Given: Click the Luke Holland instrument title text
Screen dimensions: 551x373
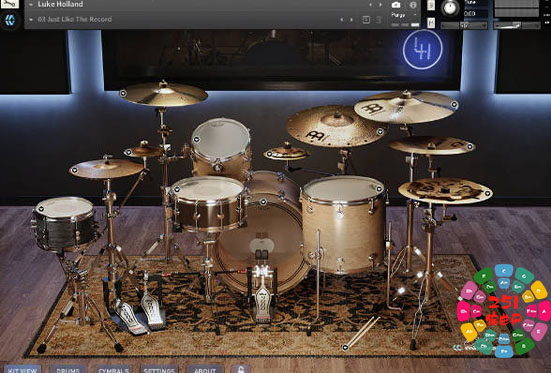Looking at the screenshot, I should pyautogui.click(x=60, y=5).
